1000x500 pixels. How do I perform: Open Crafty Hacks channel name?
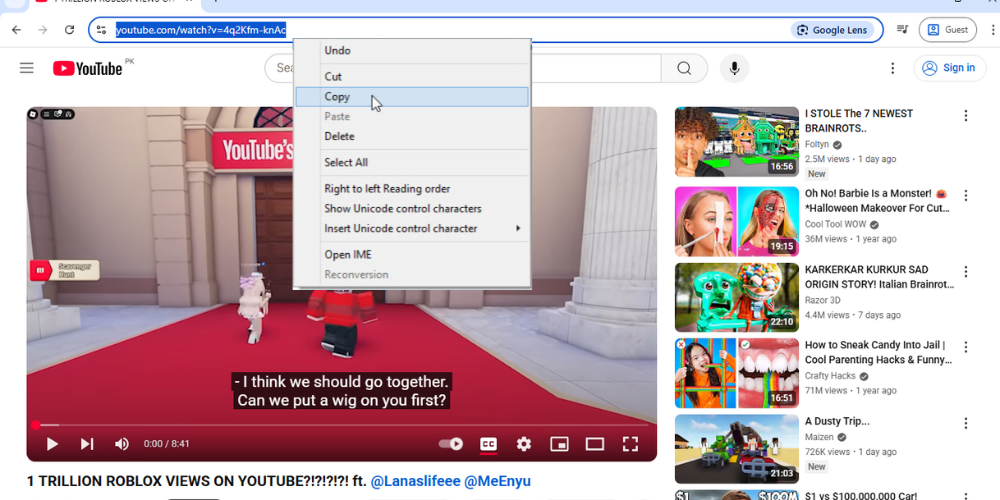point(830,376)
